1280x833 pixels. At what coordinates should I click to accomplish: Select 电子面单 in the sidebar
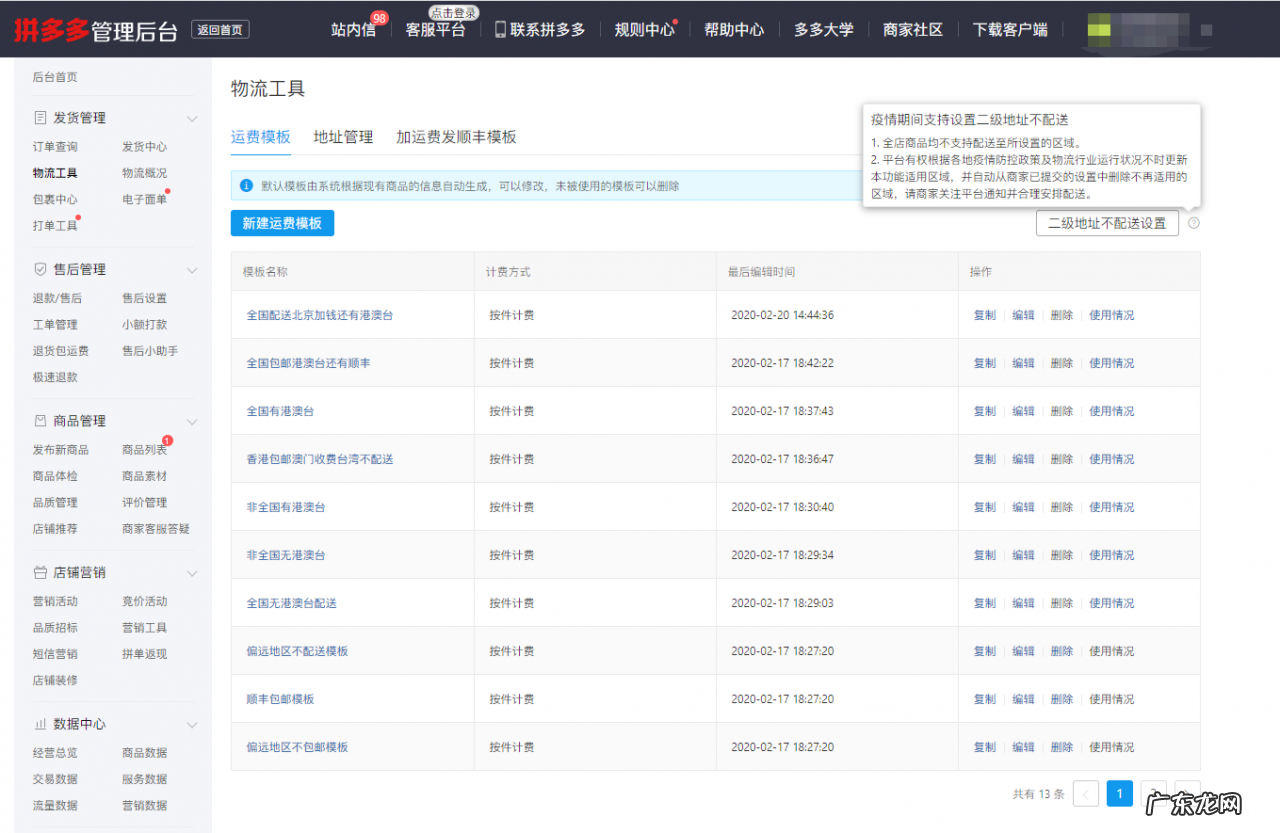coord(144,199)
